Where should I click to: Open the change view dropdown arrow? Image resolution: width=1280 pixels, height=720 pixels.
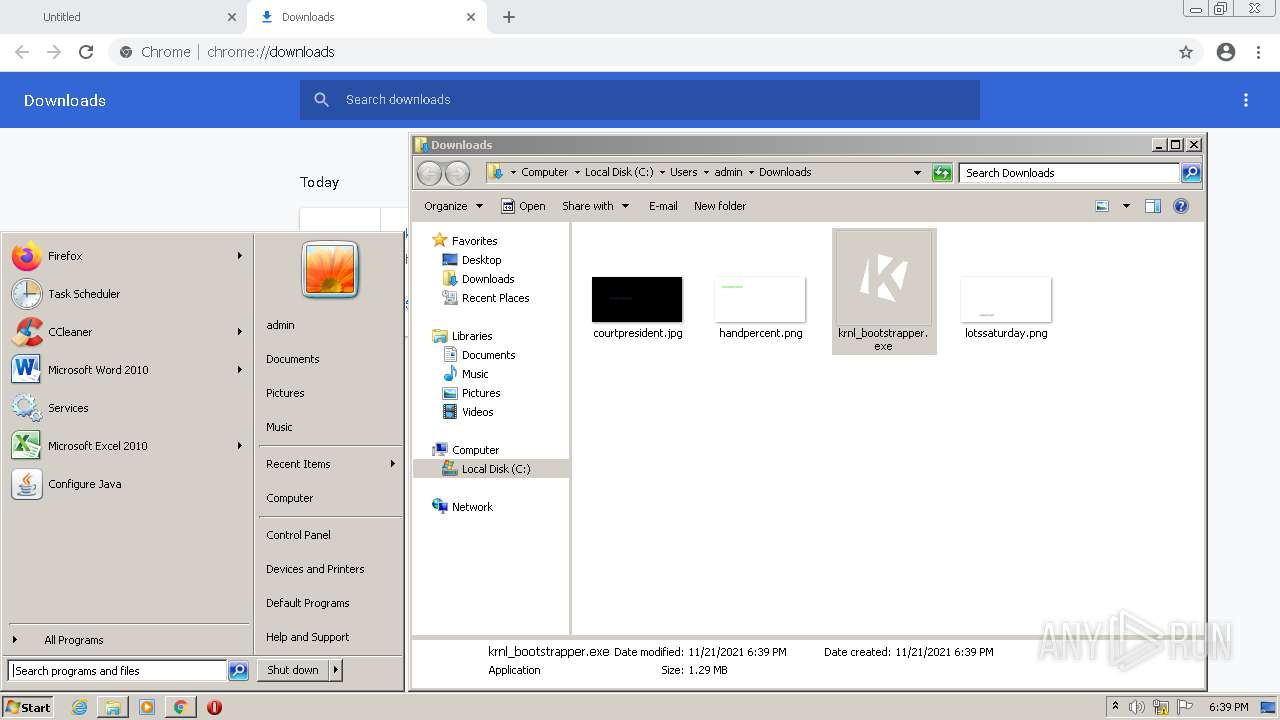(x=1126, y=206)
